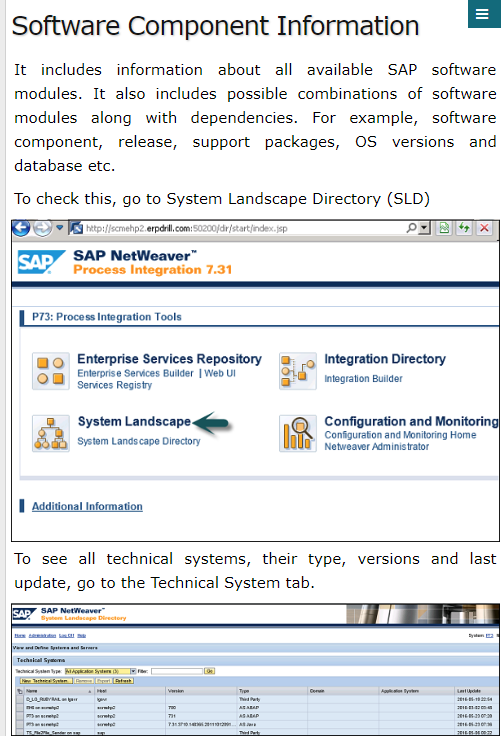Click the browser back arrow button
The width and height of the screenshot is (503, 736).
[x=21, y=228]
